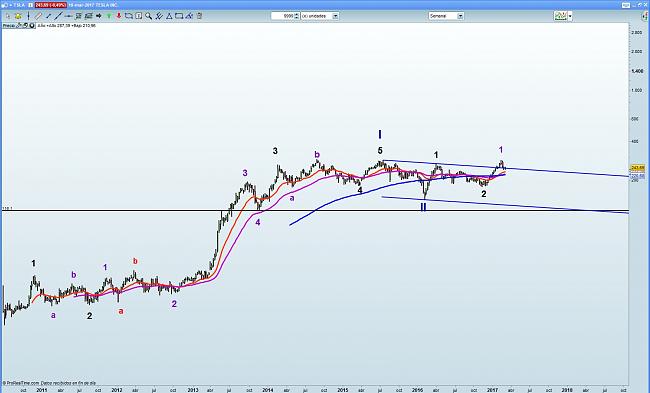650x393 pixels.
Task: Select the cursor pointer tool
Action: [x=8, y=16]
